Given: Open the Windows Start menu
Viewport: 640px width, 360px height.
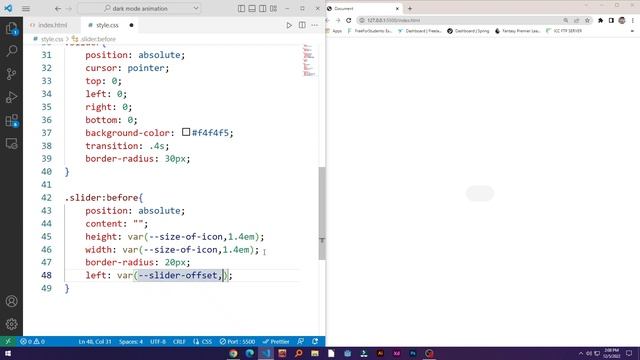Looking at the screenshot, I should [x=8, y=353].
